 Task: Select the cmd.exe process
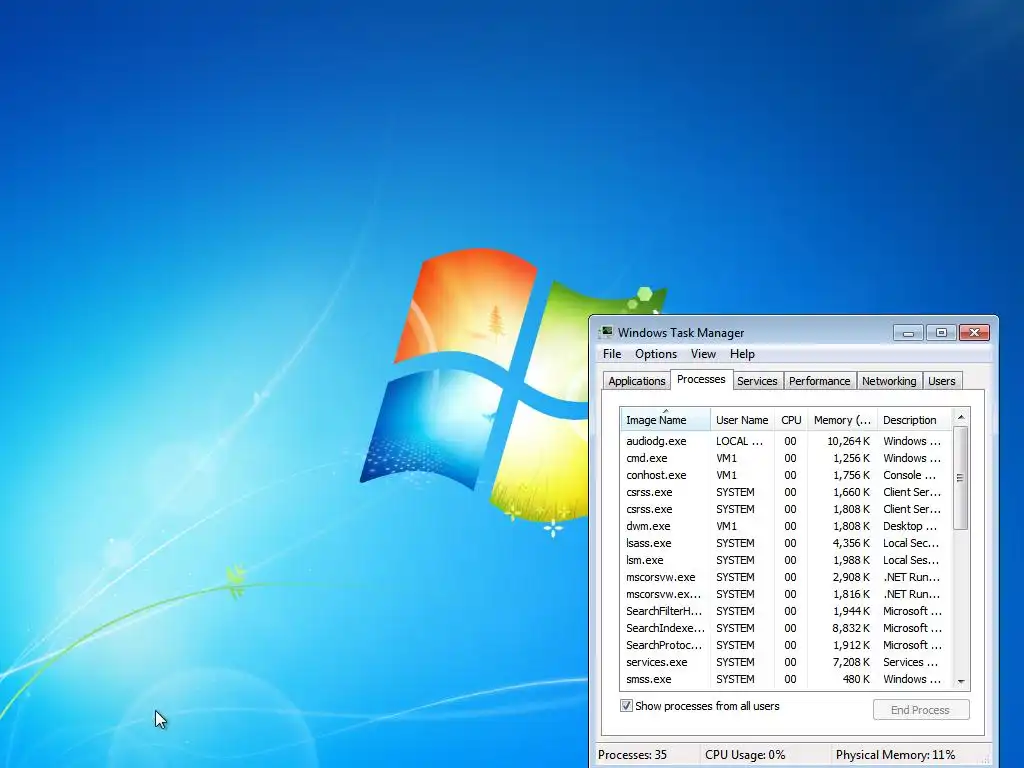pyautogui.click(x=786, y=458)
